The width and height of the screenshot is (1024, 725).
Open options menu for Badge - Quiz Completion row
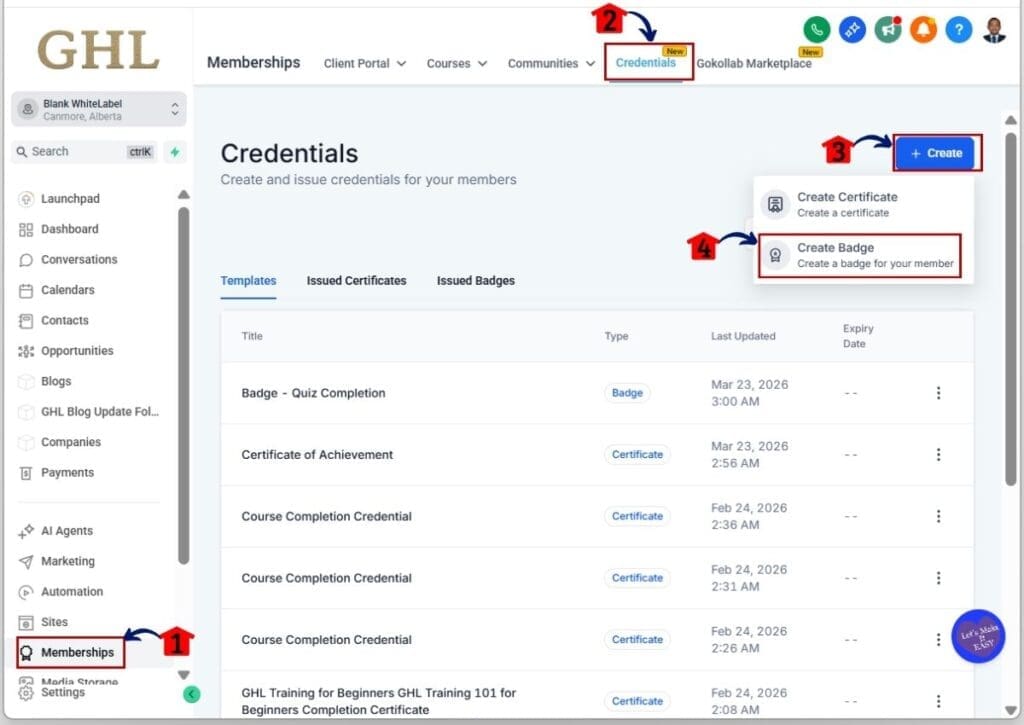(938, 393)
